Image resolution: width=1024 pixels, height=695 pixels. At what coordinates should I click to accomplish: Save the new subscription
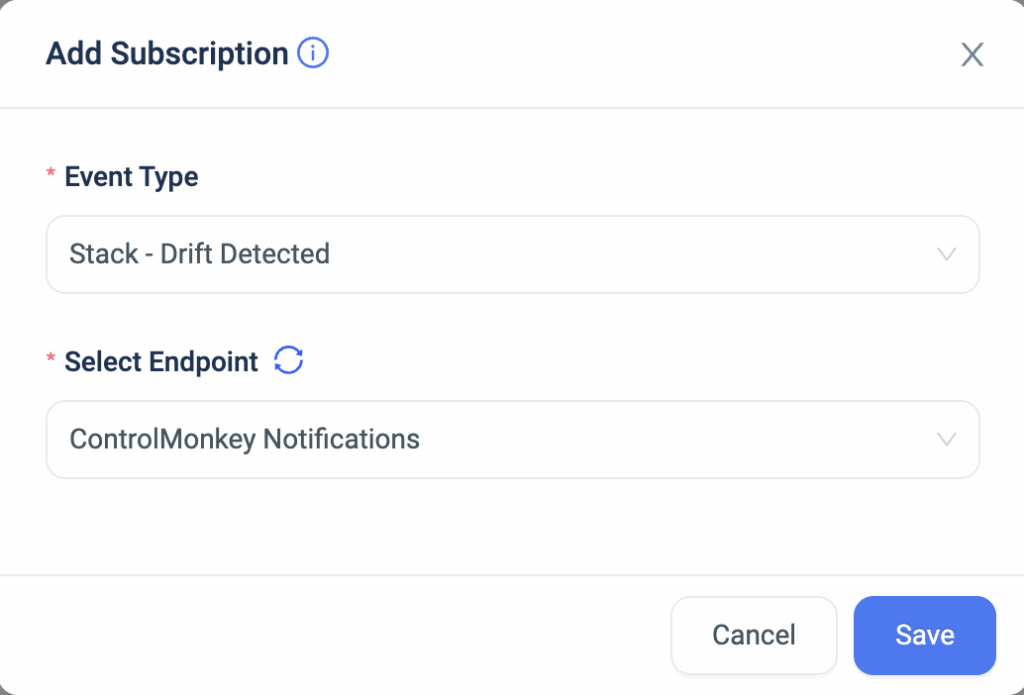[925, 635]
